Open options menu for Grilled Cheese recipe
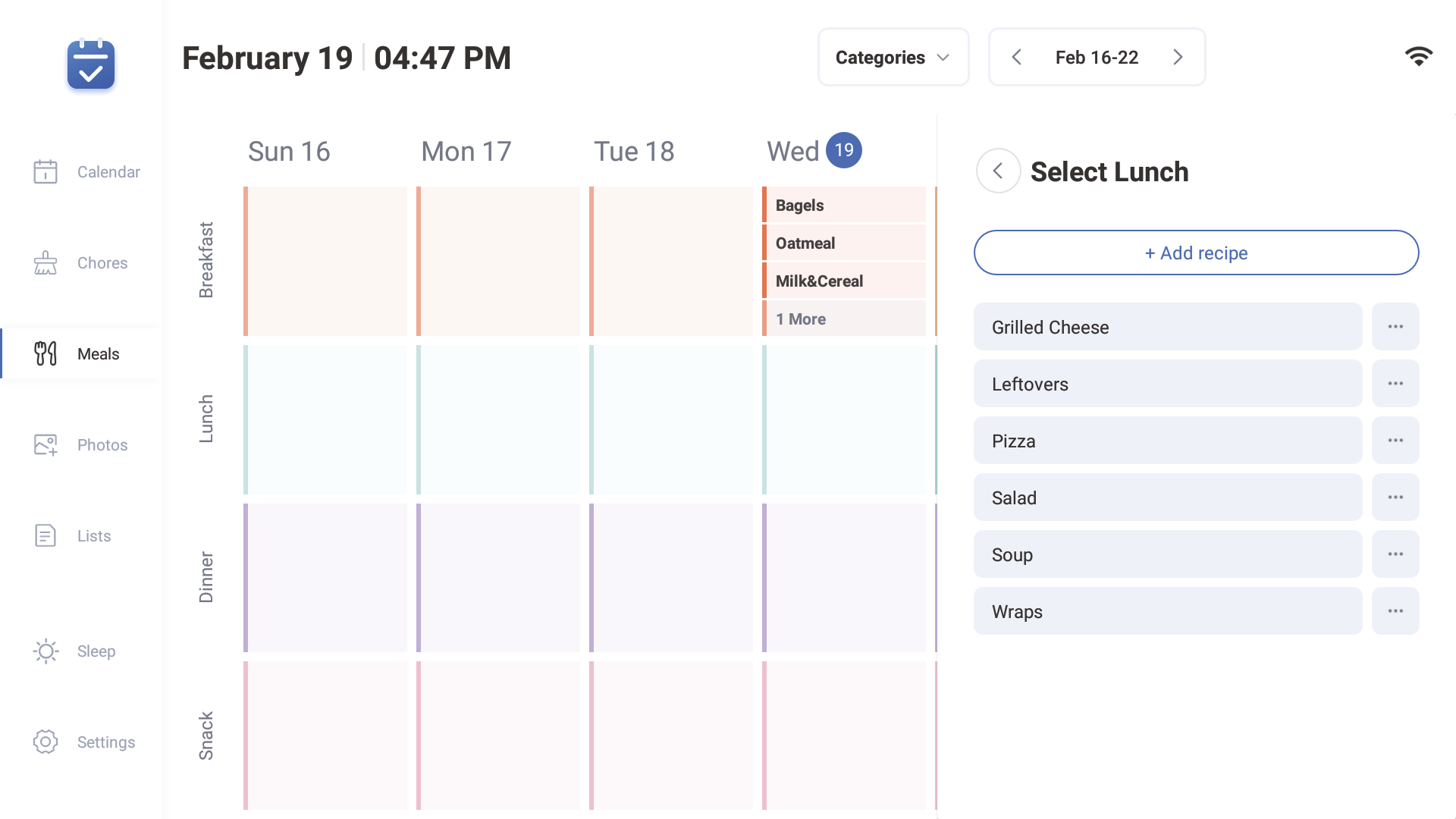 click(x=1395, y=326)
